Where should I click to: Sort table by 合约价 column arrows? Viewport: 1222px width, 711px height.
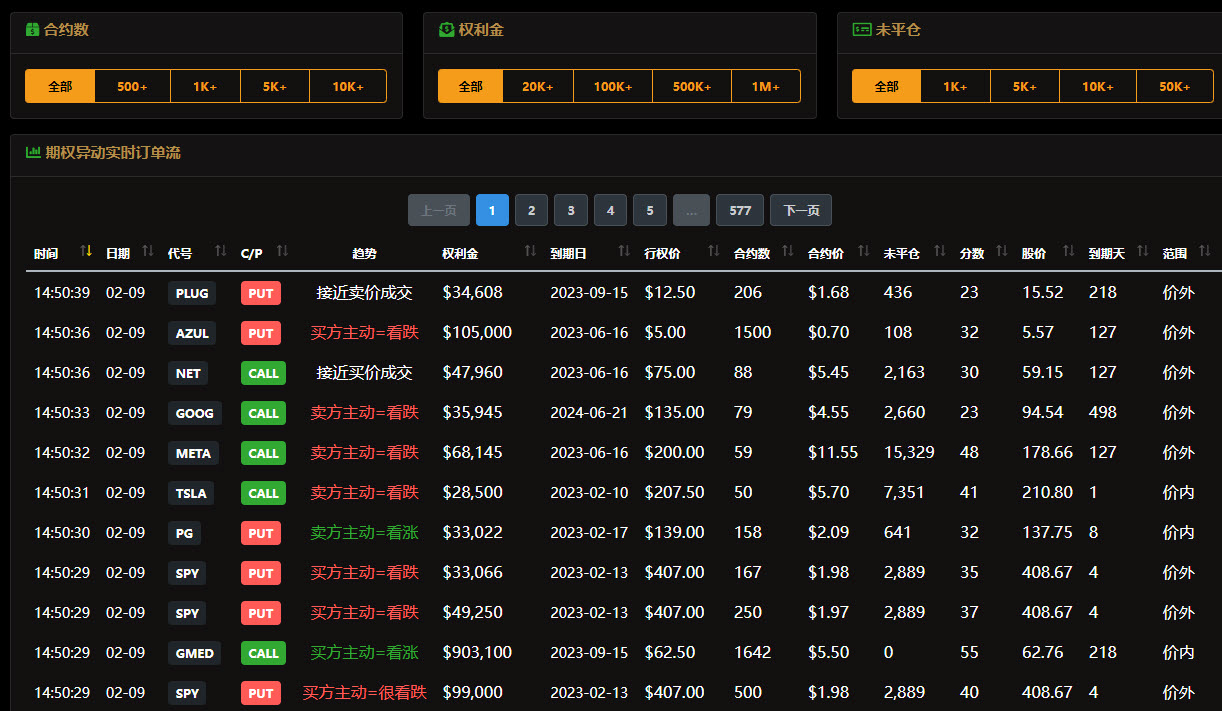click(x=863, y=252)
